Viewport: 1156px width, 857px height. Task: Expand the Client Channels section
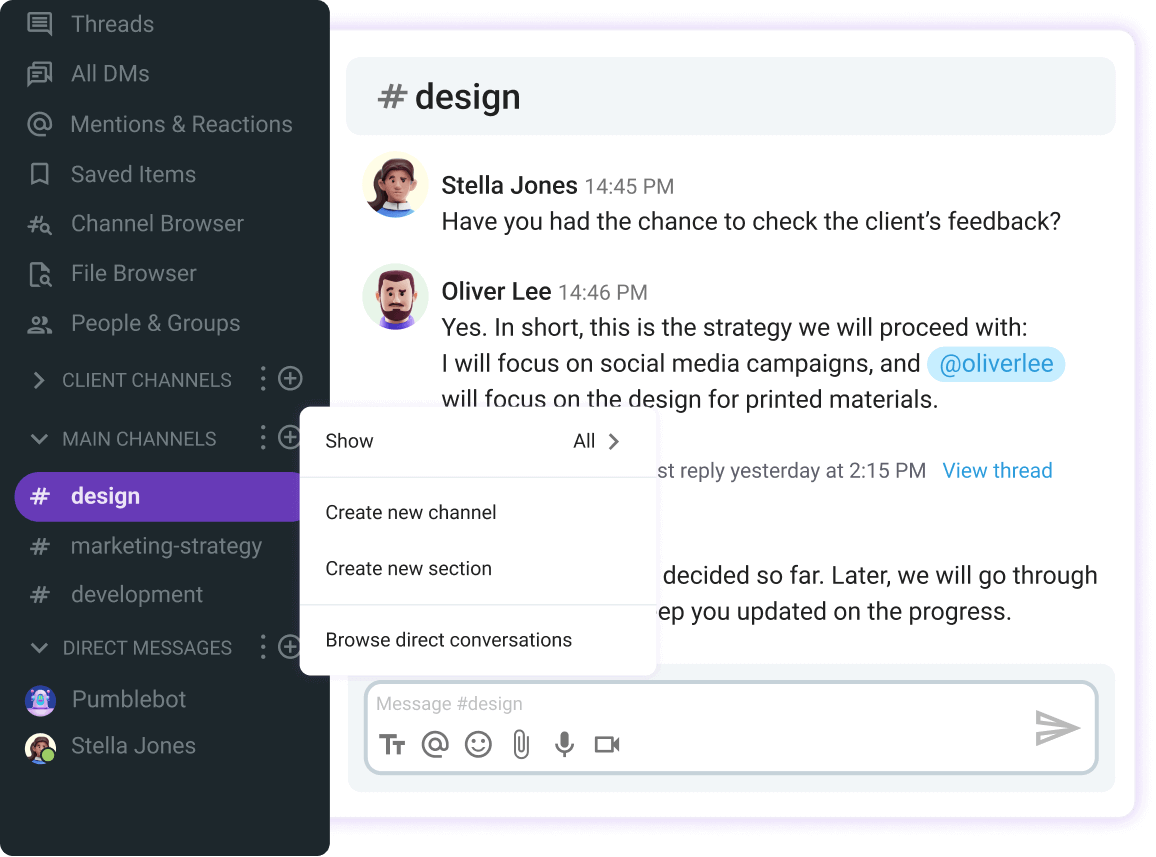coord(39,380)
